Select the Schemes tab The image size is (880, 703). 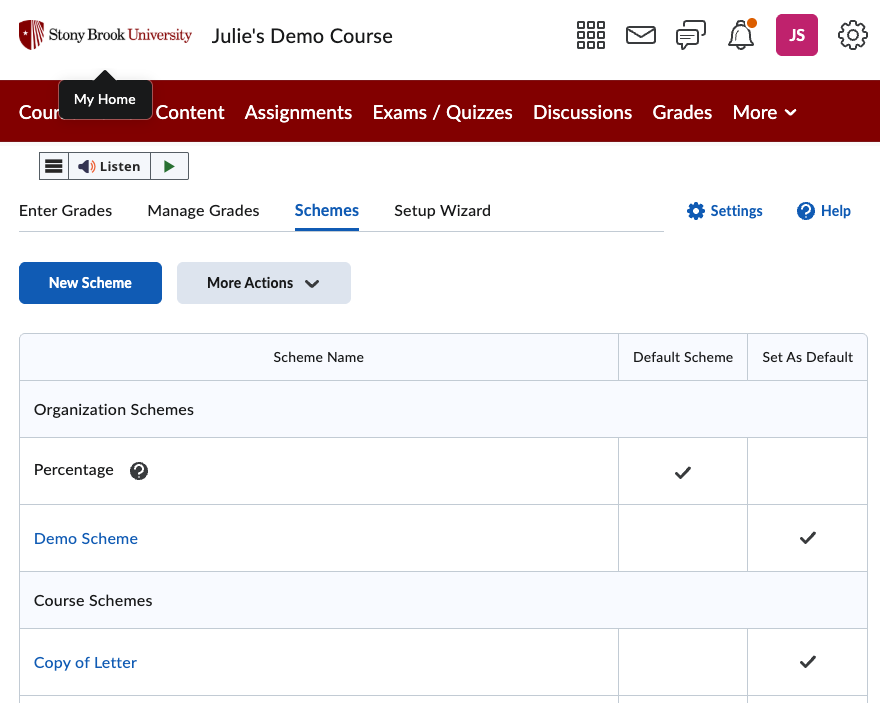coord(327,210)
